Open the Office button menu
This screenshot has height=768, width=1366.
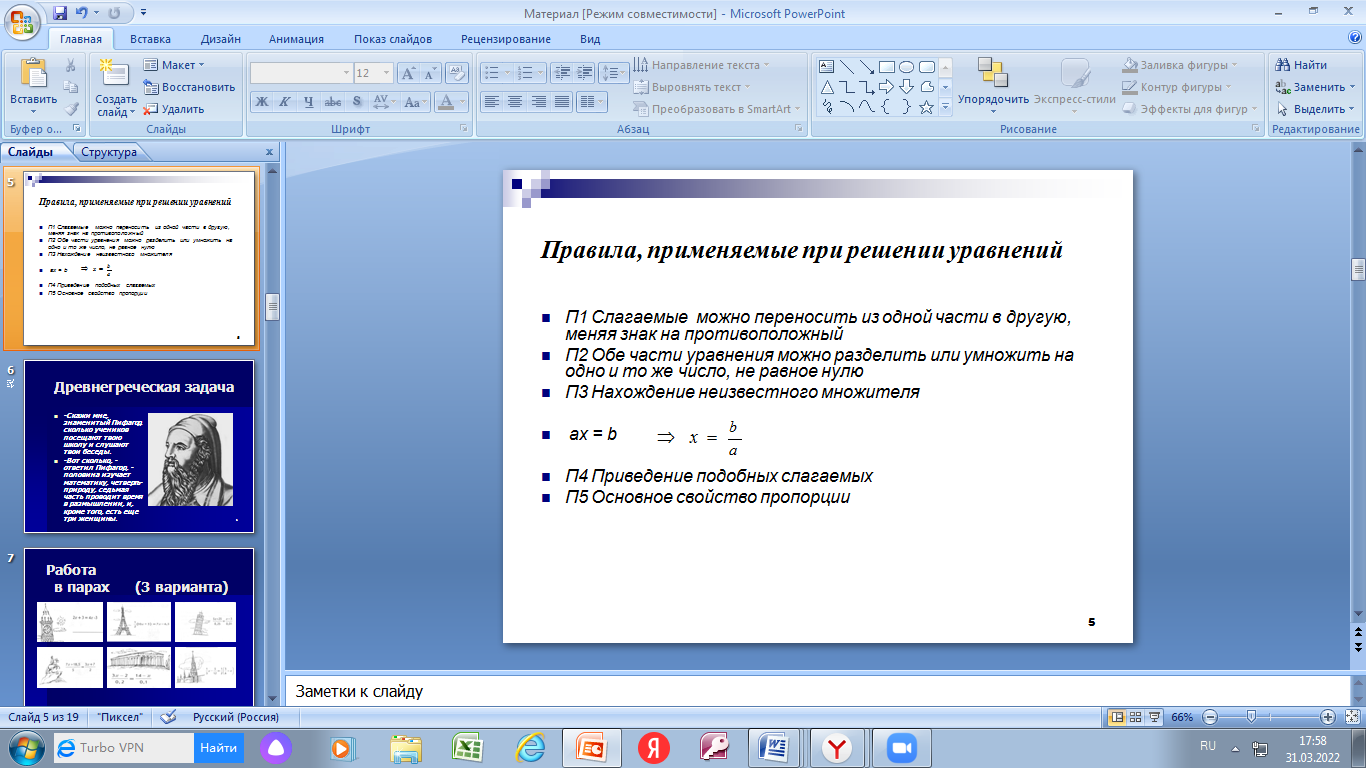pyautogui.click(x=22, y=20)
